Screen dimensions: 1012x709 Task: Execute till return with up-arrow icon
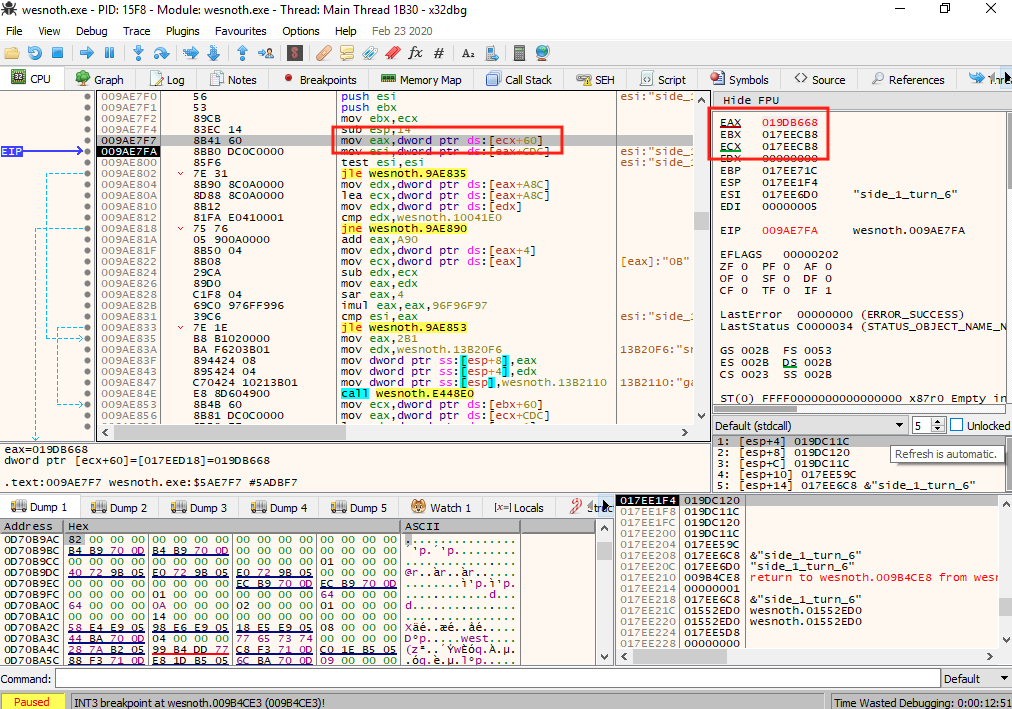[242, 53]
